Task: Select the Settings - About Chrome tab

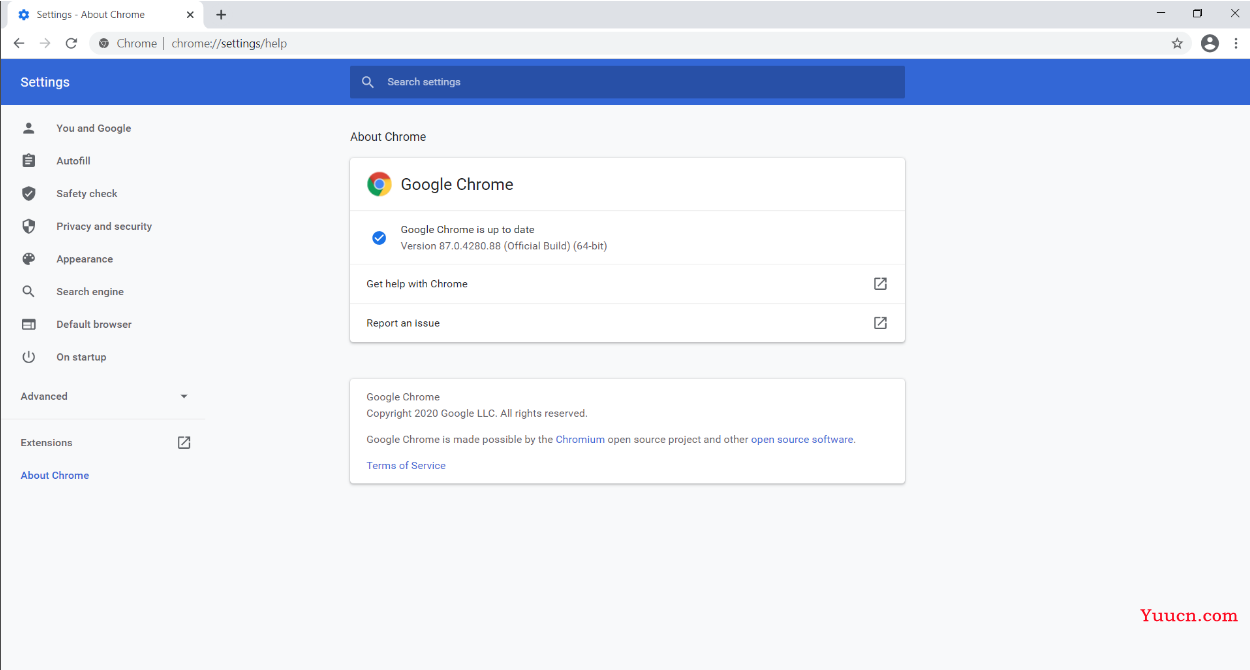Action: 104,15
